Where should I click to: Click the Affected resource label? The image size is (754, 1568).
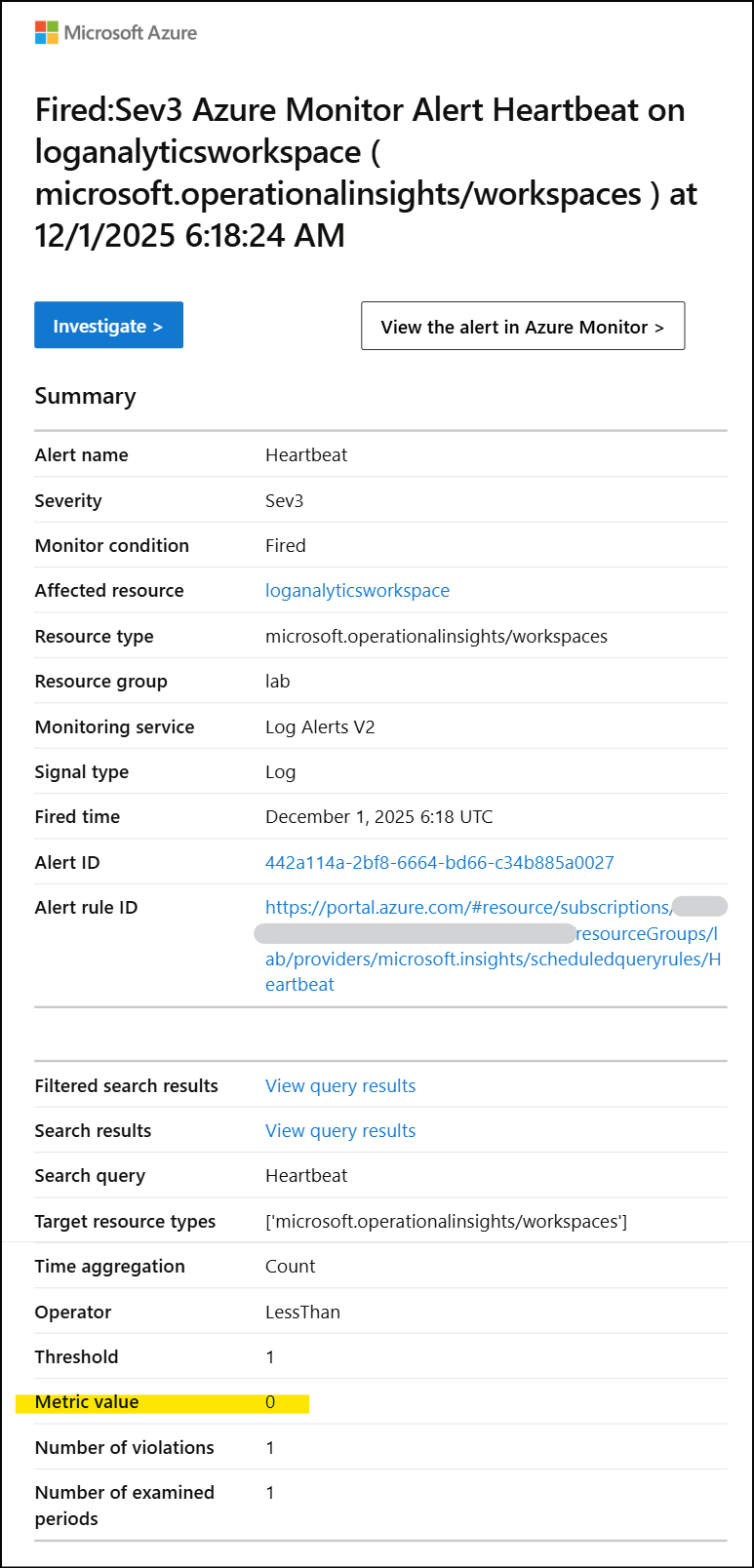point(109,591)
